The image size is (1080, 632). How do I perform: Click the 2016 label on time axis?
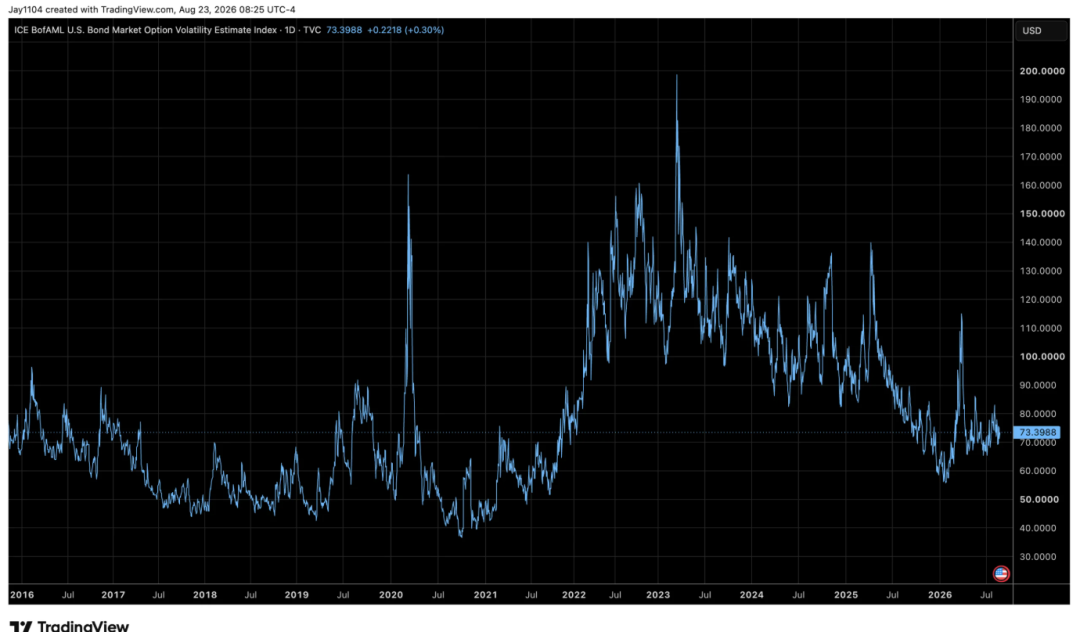coord(22,595)
